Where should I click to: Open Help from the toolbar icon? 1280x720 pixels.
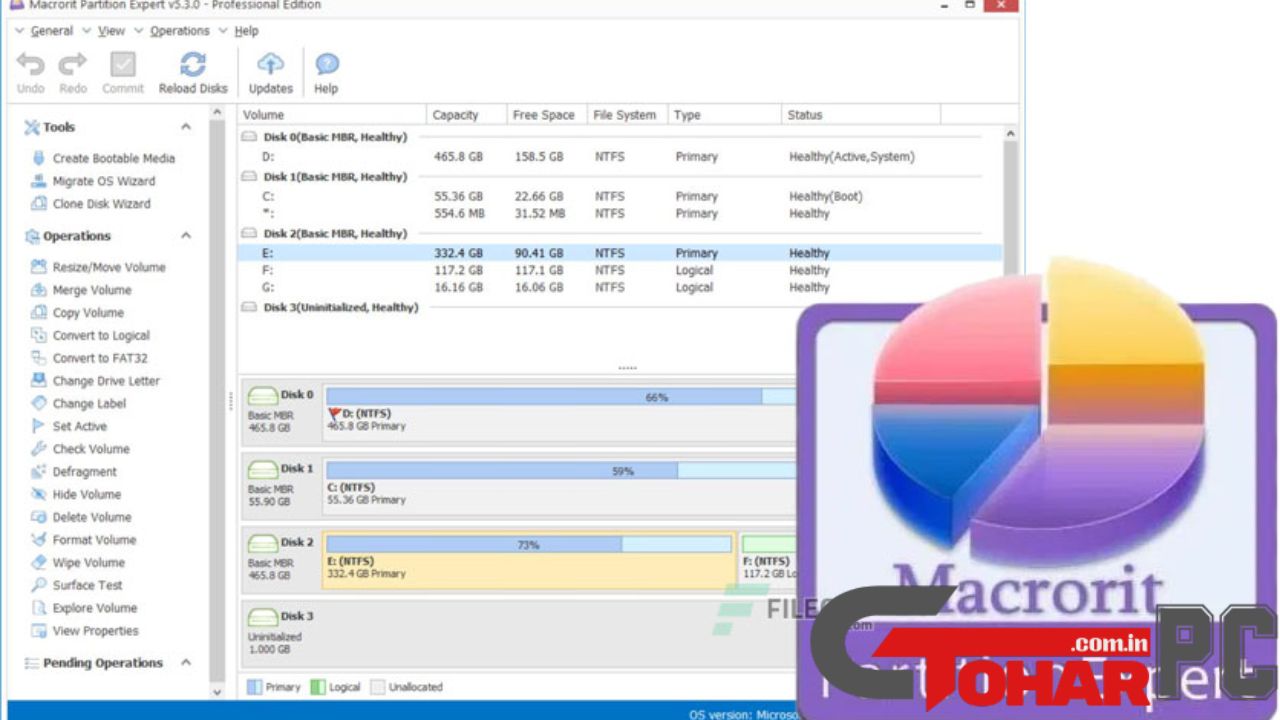tap(327, 65)
